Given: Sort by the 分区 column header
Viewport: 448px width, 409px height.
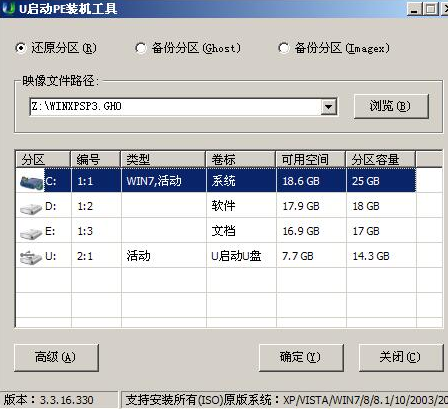Looking at the screenshot, I should [43, 160].
